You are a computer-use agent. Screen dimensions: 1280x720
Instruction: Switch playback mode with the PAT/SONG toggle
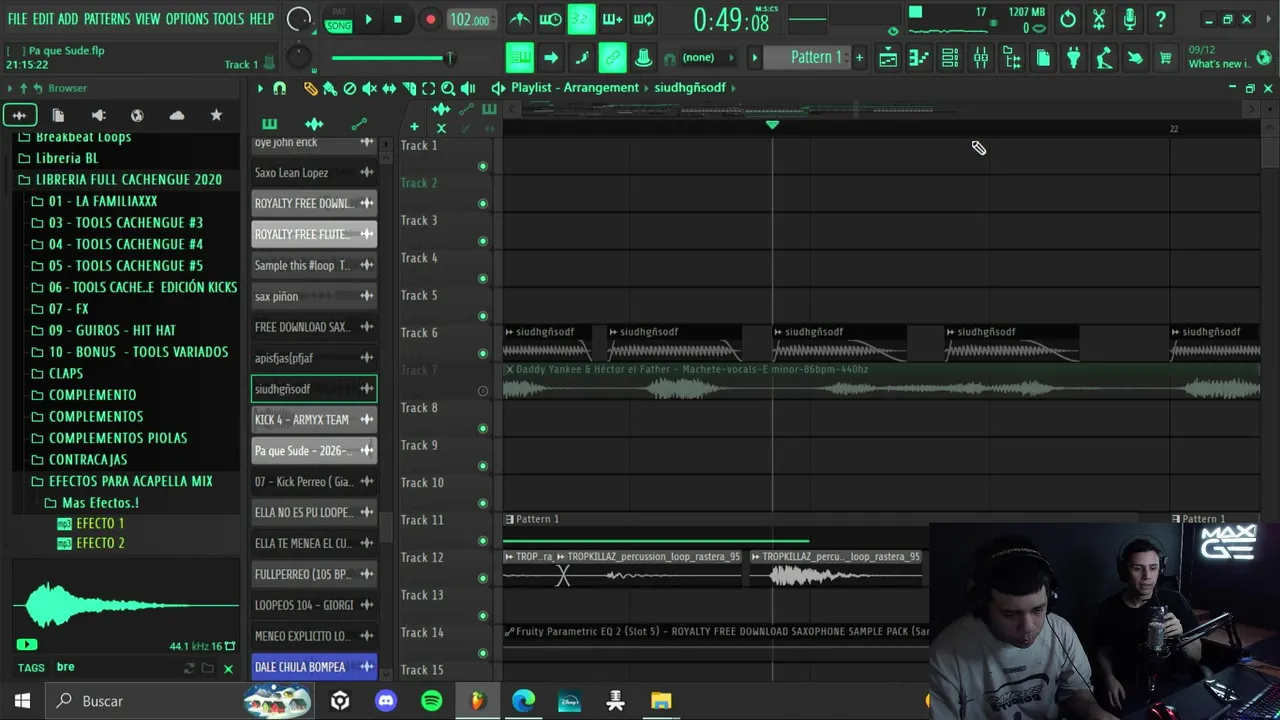[x=339, y=19]
